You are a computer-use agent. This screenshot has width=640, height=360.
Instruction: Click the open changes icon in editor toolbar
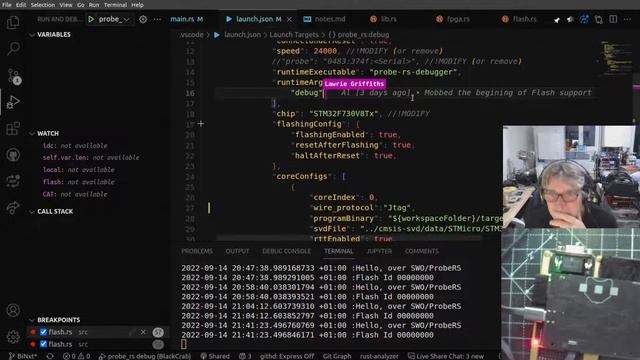point(598,19)
